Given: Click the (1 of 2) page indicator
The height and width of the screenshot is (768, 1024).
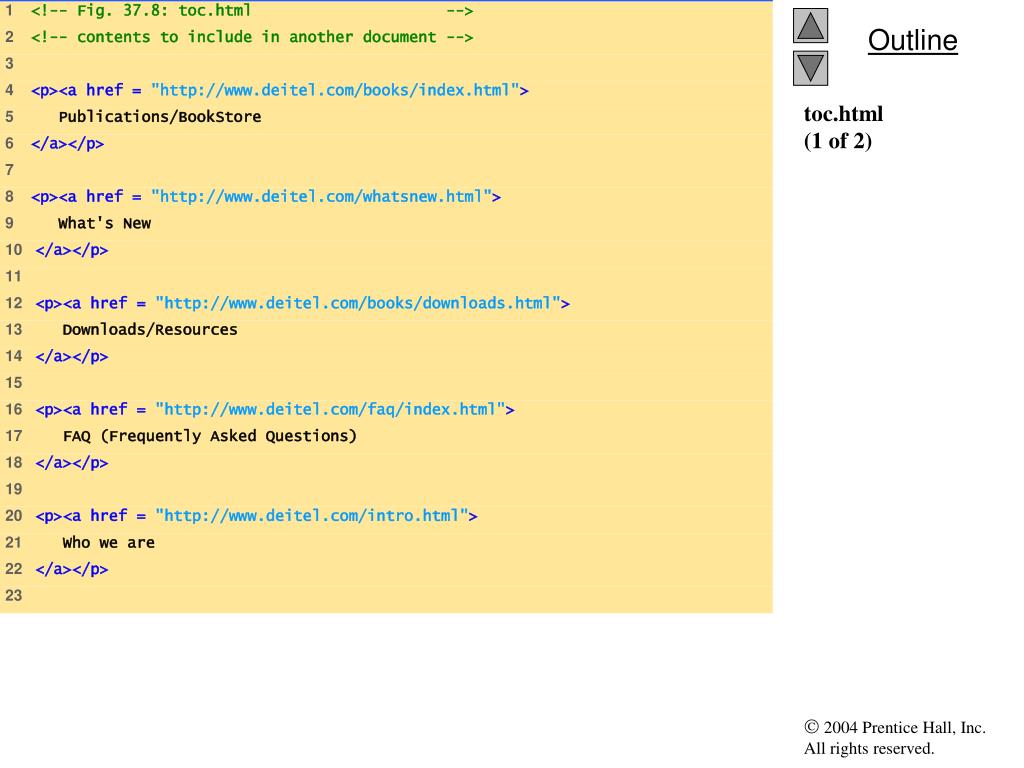Looking at the screenshot, I should point(838,141).
